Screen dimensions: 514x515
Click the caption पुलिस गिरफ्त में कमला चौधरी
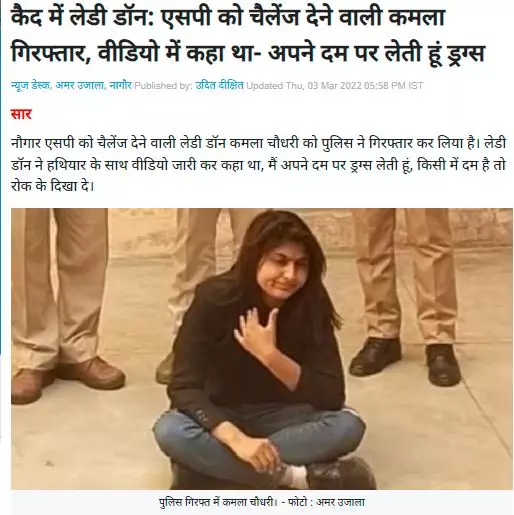pos(218,502)
